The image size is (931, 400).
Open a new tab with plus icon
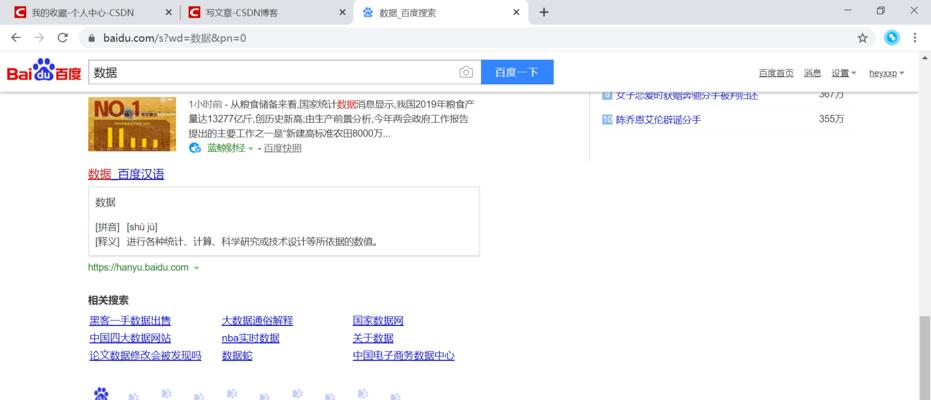pyautogui.click(x=544, y=12)
